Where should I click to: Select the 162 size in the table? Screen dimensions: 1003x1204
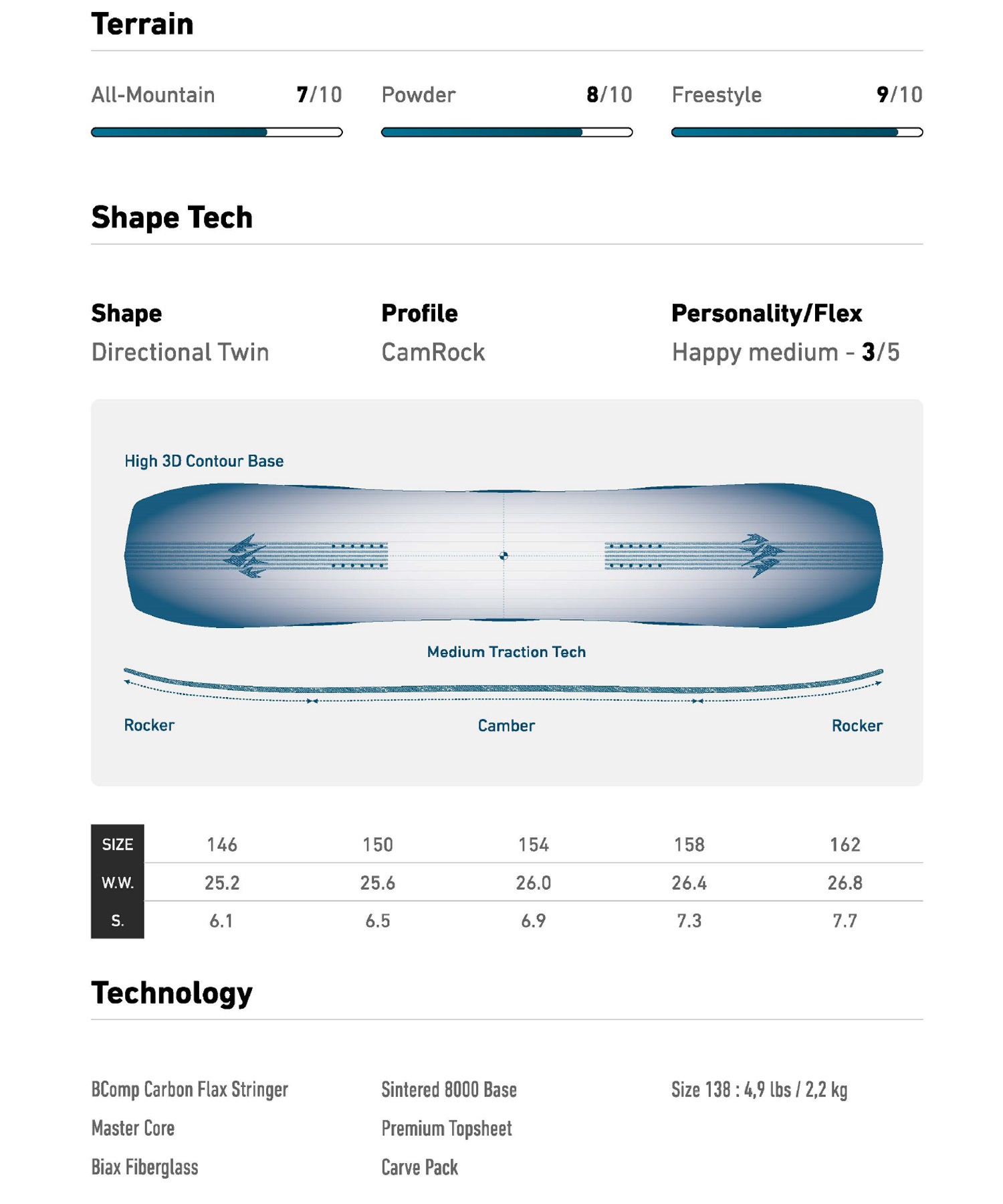[845, 845]
